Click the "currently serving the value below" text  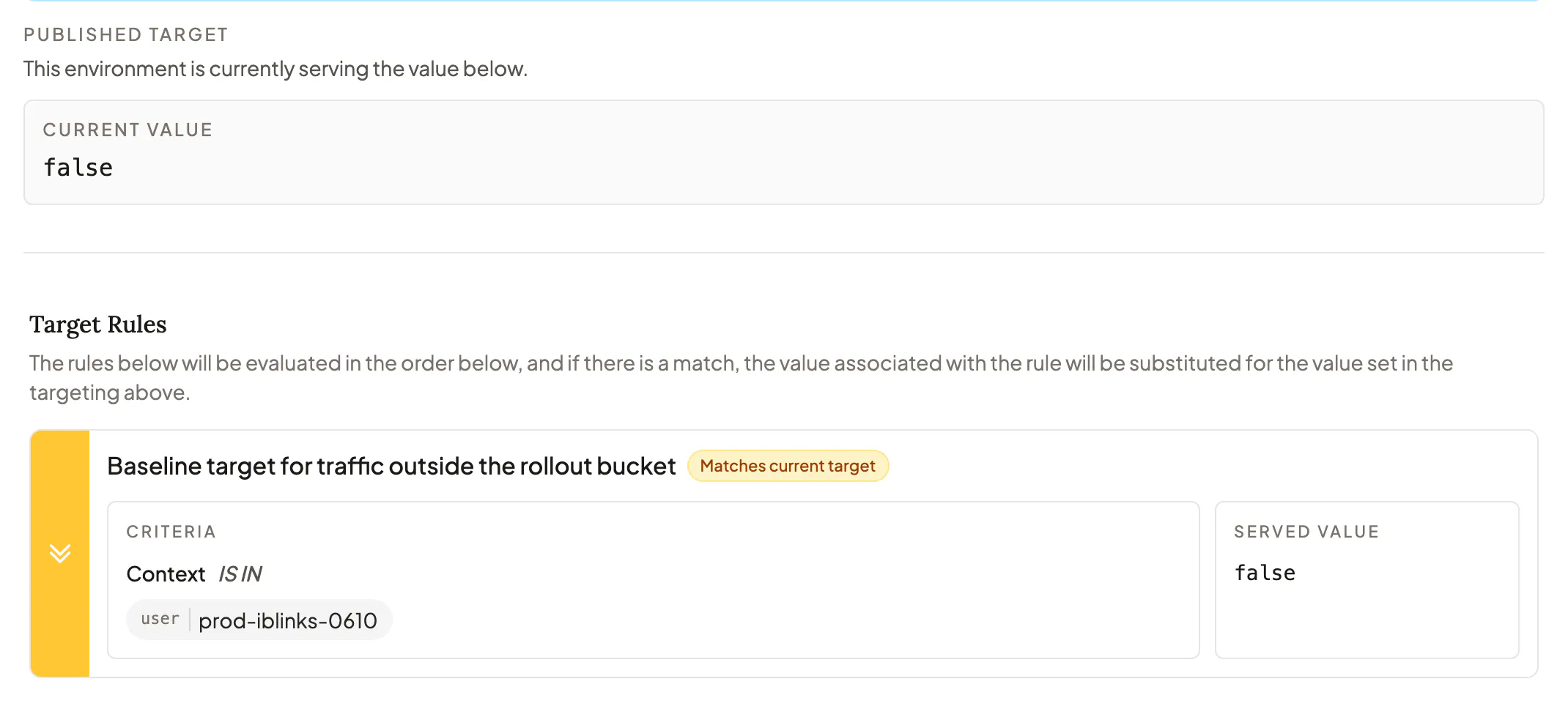[x=368, y=69]
